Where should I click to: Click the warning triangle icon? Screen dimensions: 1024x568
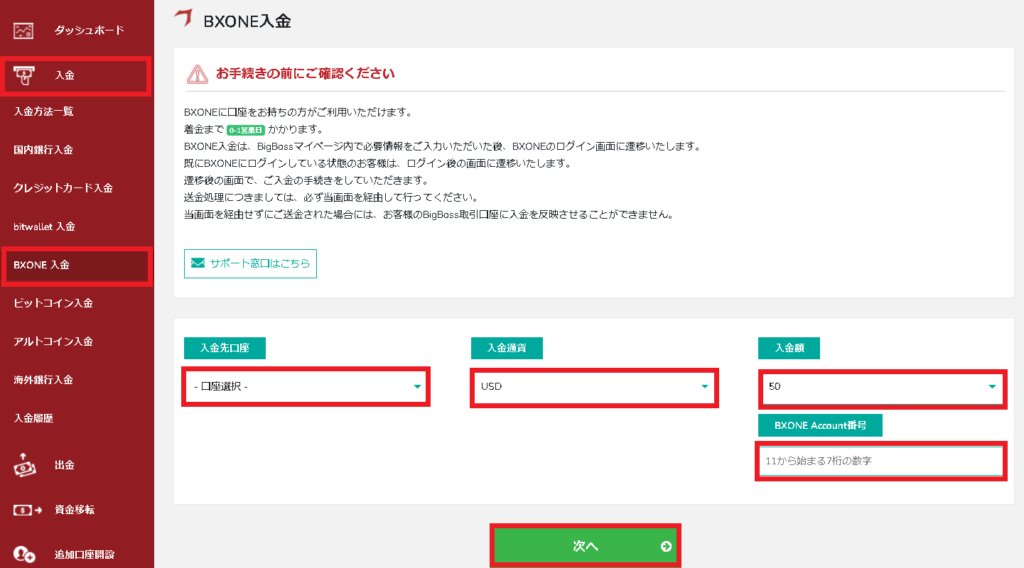197,74
